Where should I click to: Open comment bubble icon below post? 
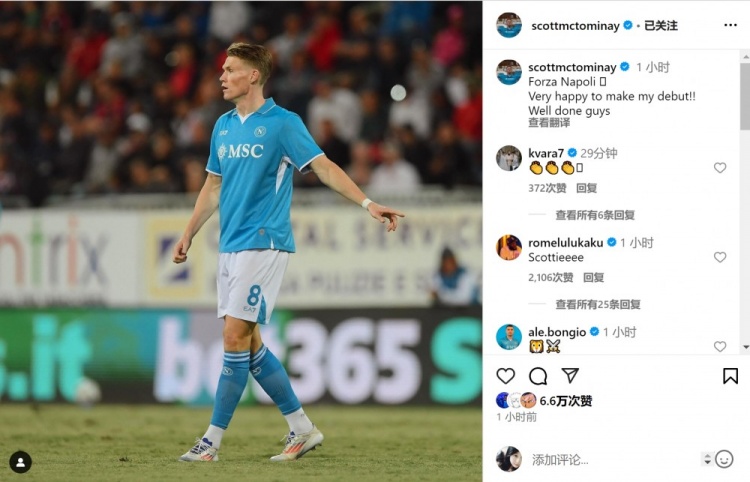538,376
